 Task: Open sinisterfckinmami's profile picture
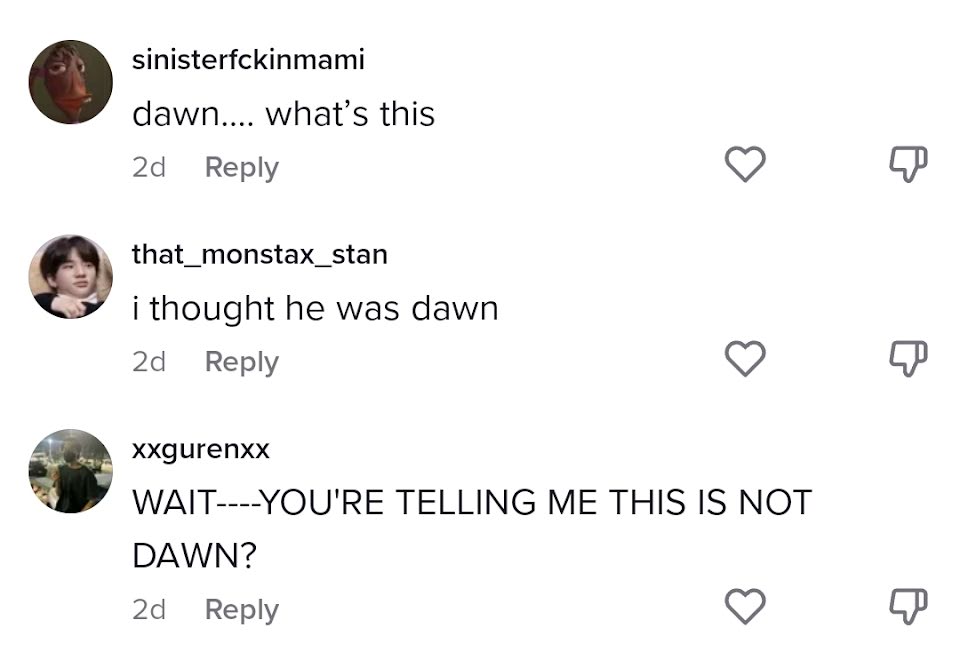(x=70, y=82)
